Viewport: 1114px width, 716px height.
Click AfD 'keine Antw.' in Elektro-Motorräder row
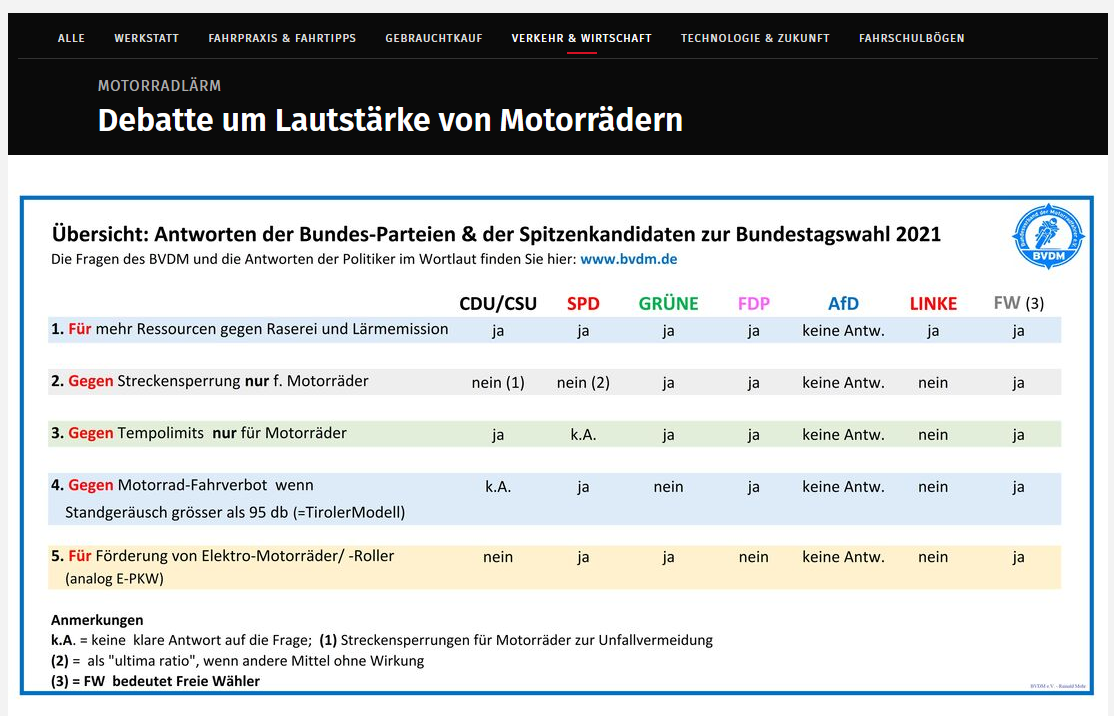tap(843, 558)
